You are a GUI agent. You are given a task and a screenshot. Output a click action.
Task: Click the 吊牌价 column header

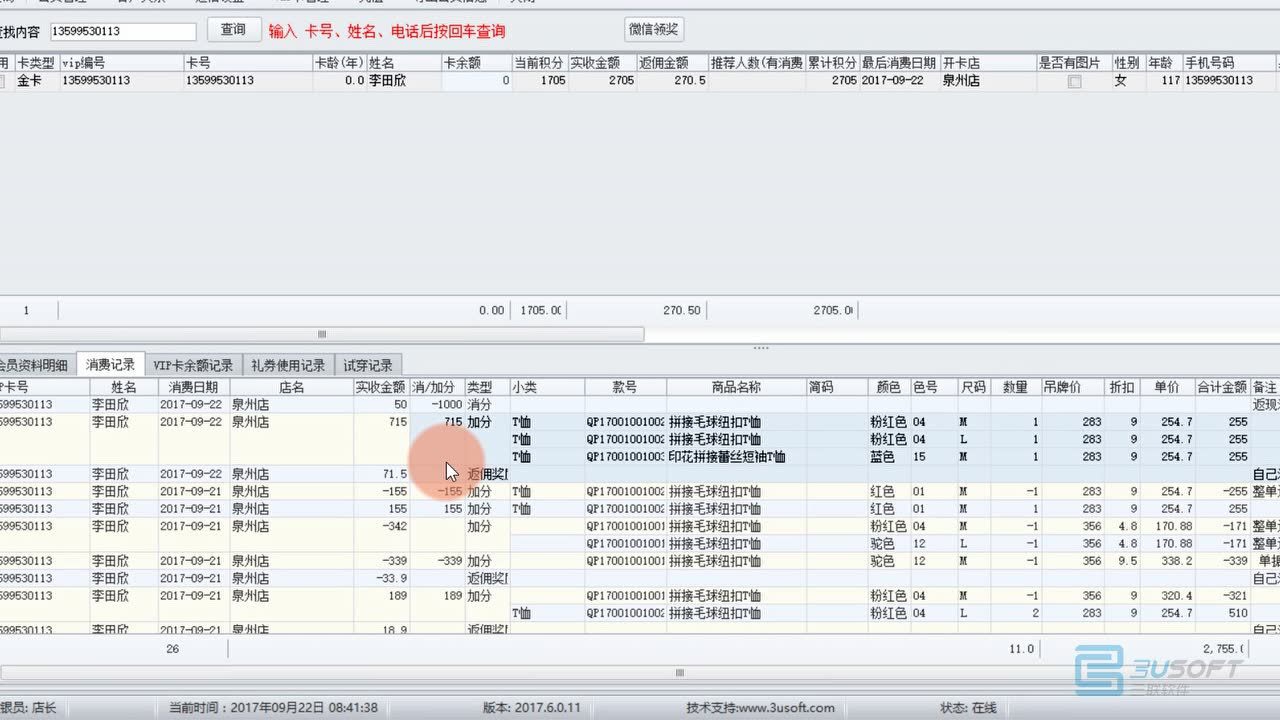[1072, 387]
